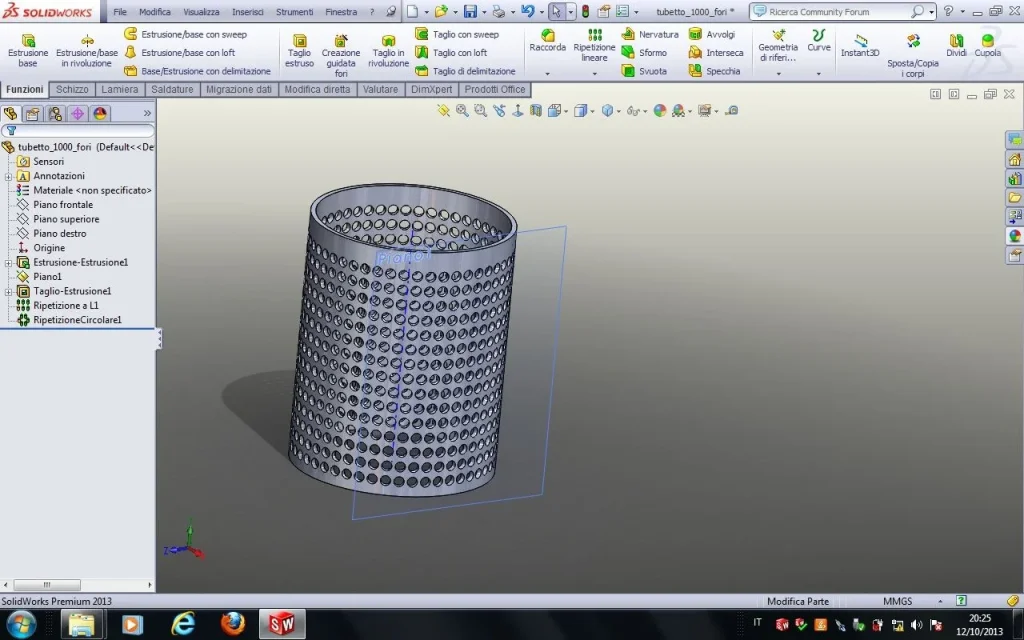Image resolution: width=1024 pixels, height=640 pixels.
Task: Click the Ricerca Community Forum search field
Action: (839, 12)
